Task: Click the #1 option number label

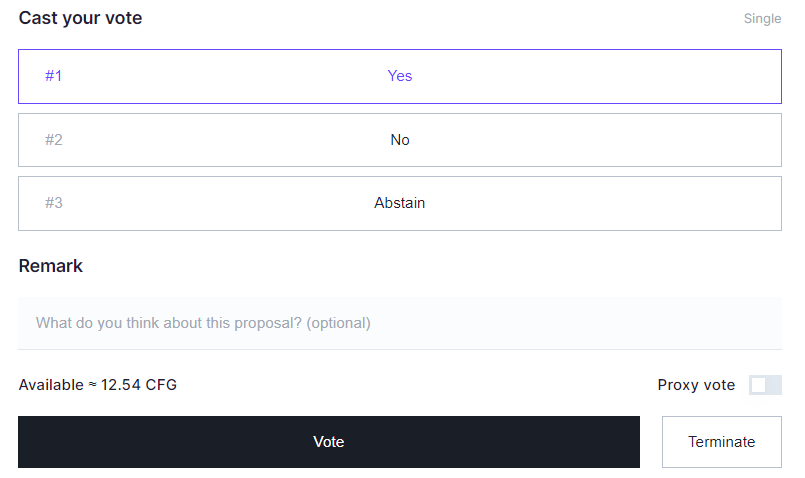Action: pyautogui.click(x=54, y=76)
